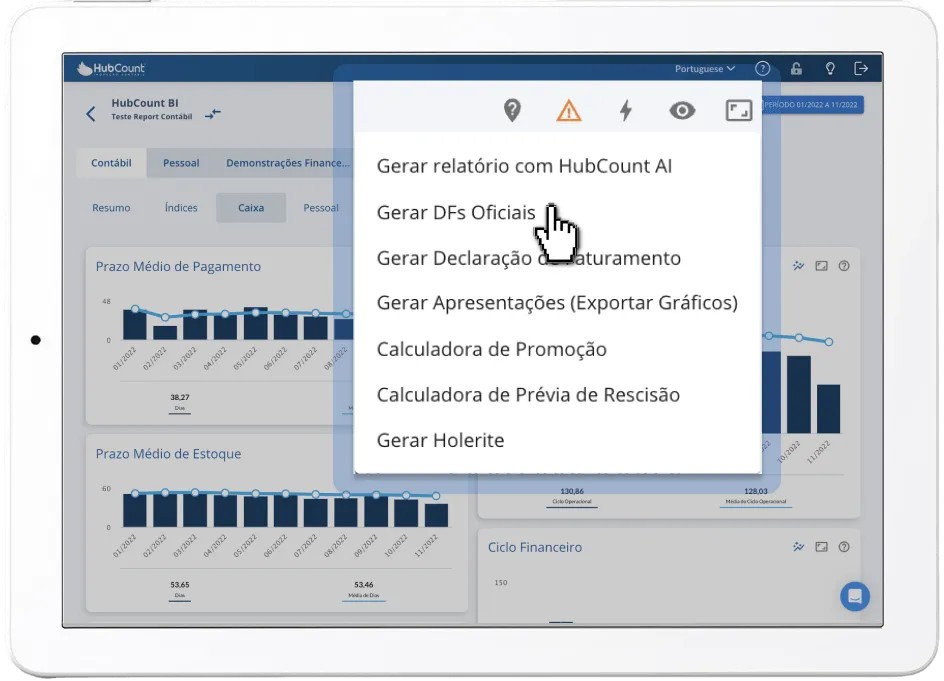Open Calculadora de Promoção
This screenshot has height=681, width=944.
click(x=491, y=349)
